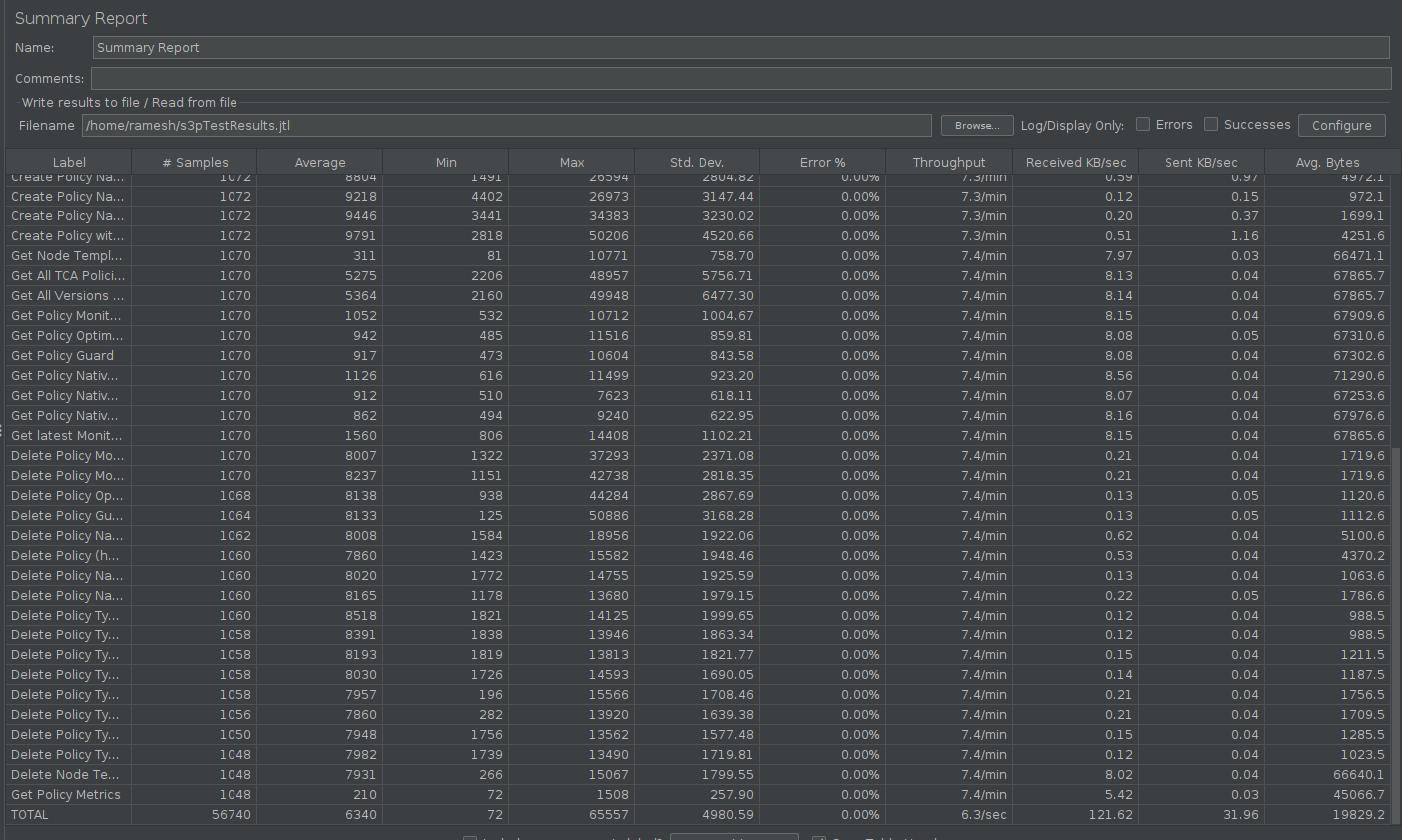The width and height of the screenshot is (1402, 840).
Task: Click total avg bytes 19829.2
Action: [x=1359, y=815]
